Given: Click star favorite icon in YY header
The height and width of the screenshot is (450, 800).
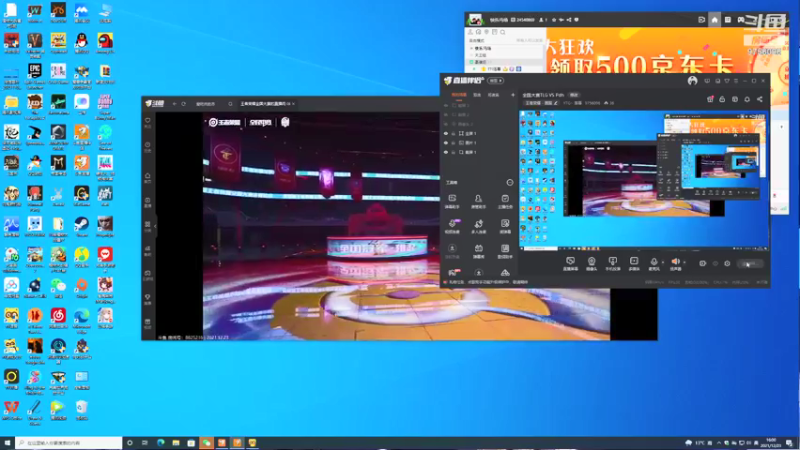Looking at the screenshot, I should pos(554,20).
